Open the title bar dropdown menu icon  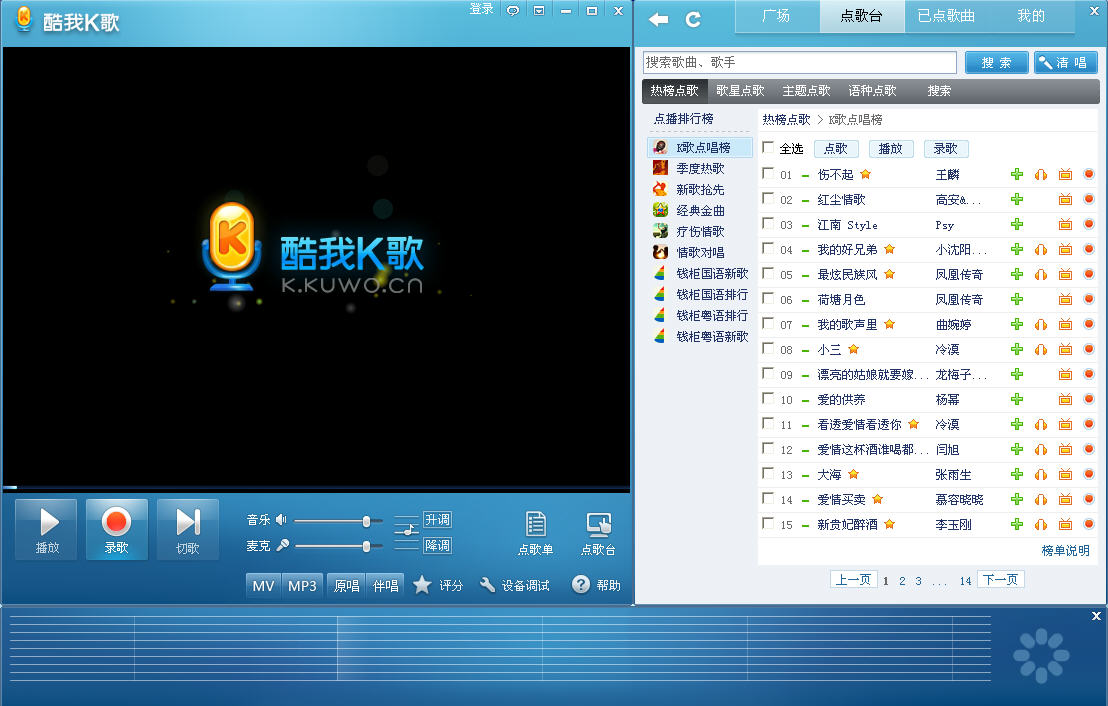click(x=540, y=10)
